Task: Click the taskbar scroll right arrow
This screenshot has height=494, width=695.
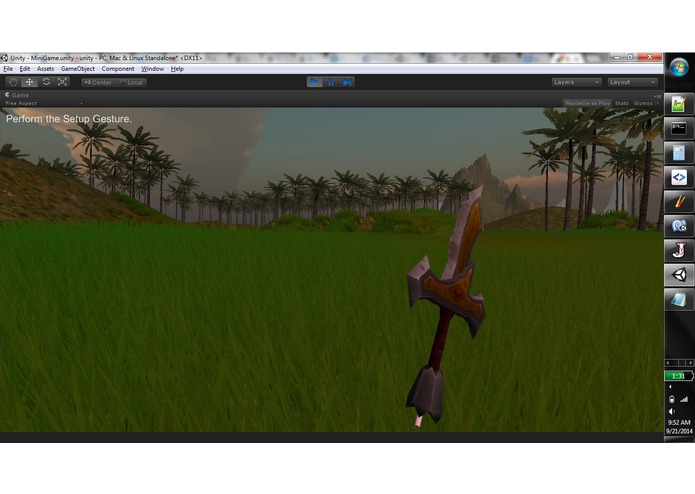Action: pyautogui.click(x=689, y=363)
